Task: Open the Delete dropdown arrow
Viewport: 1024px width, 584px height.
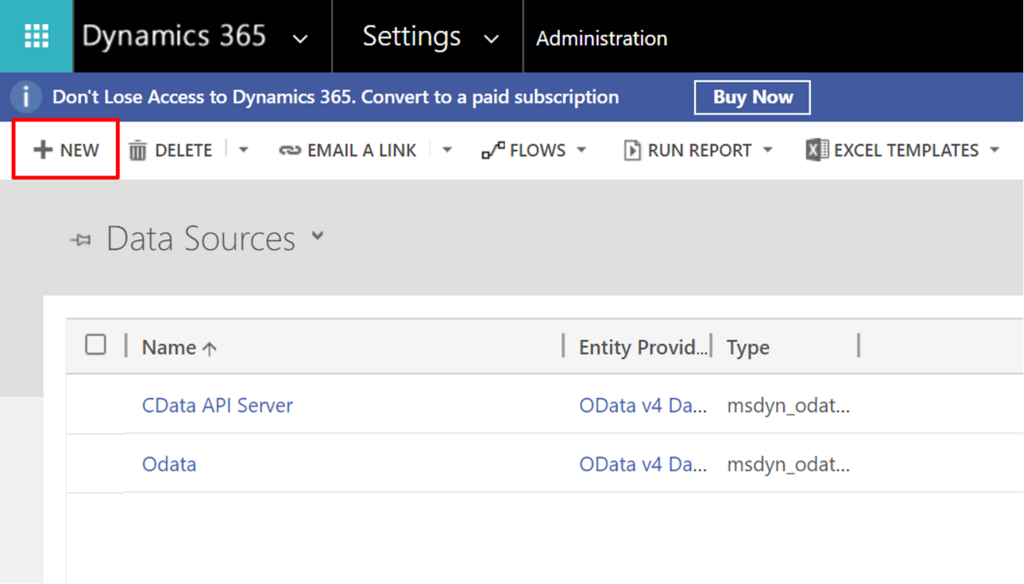Action: (244, 150)
